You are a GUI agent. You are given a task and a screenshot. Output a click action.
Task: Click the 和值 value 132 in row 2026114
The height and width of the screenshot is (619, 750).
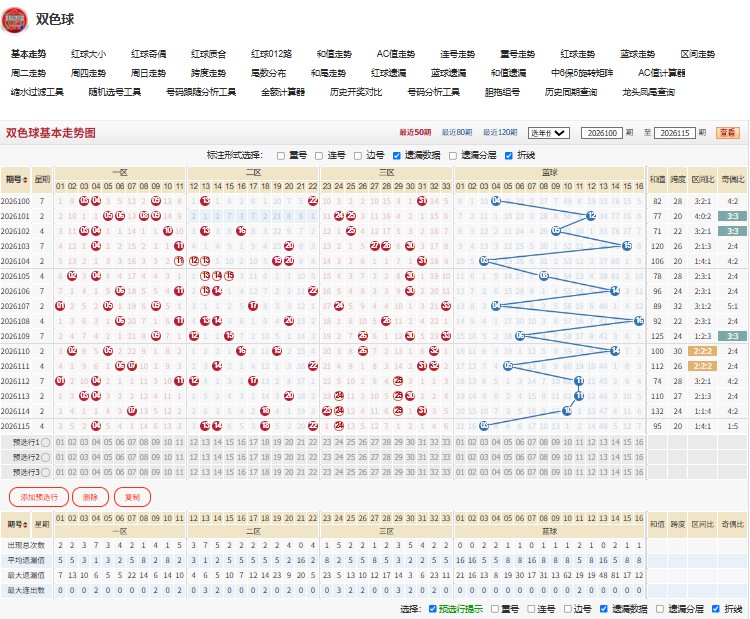(x=657, y=411)
